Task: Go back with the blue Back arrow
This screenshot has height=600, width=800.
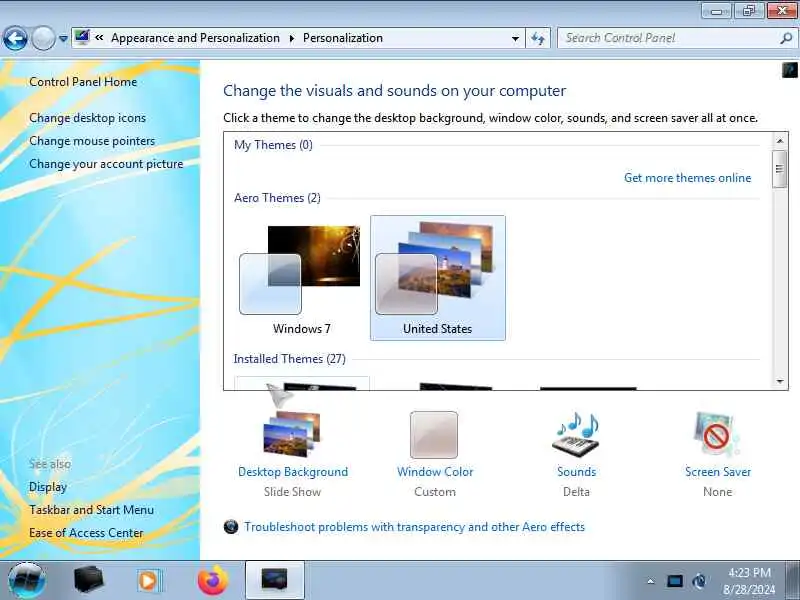Action: click(15, 38)
